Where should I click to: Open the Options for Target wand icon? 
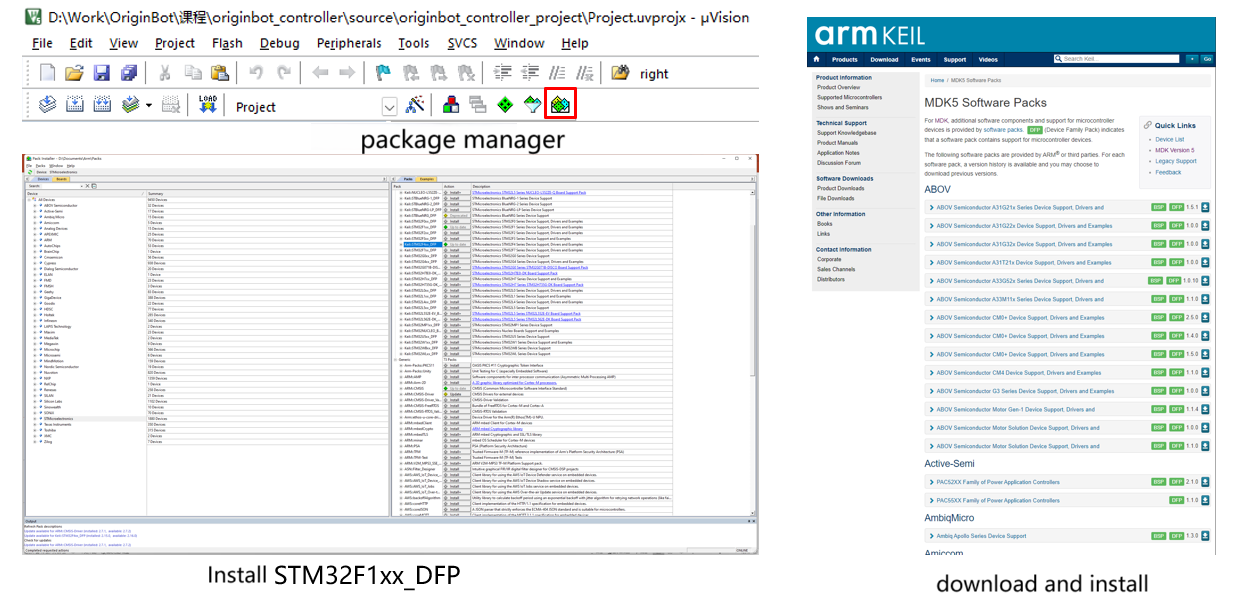416,105
